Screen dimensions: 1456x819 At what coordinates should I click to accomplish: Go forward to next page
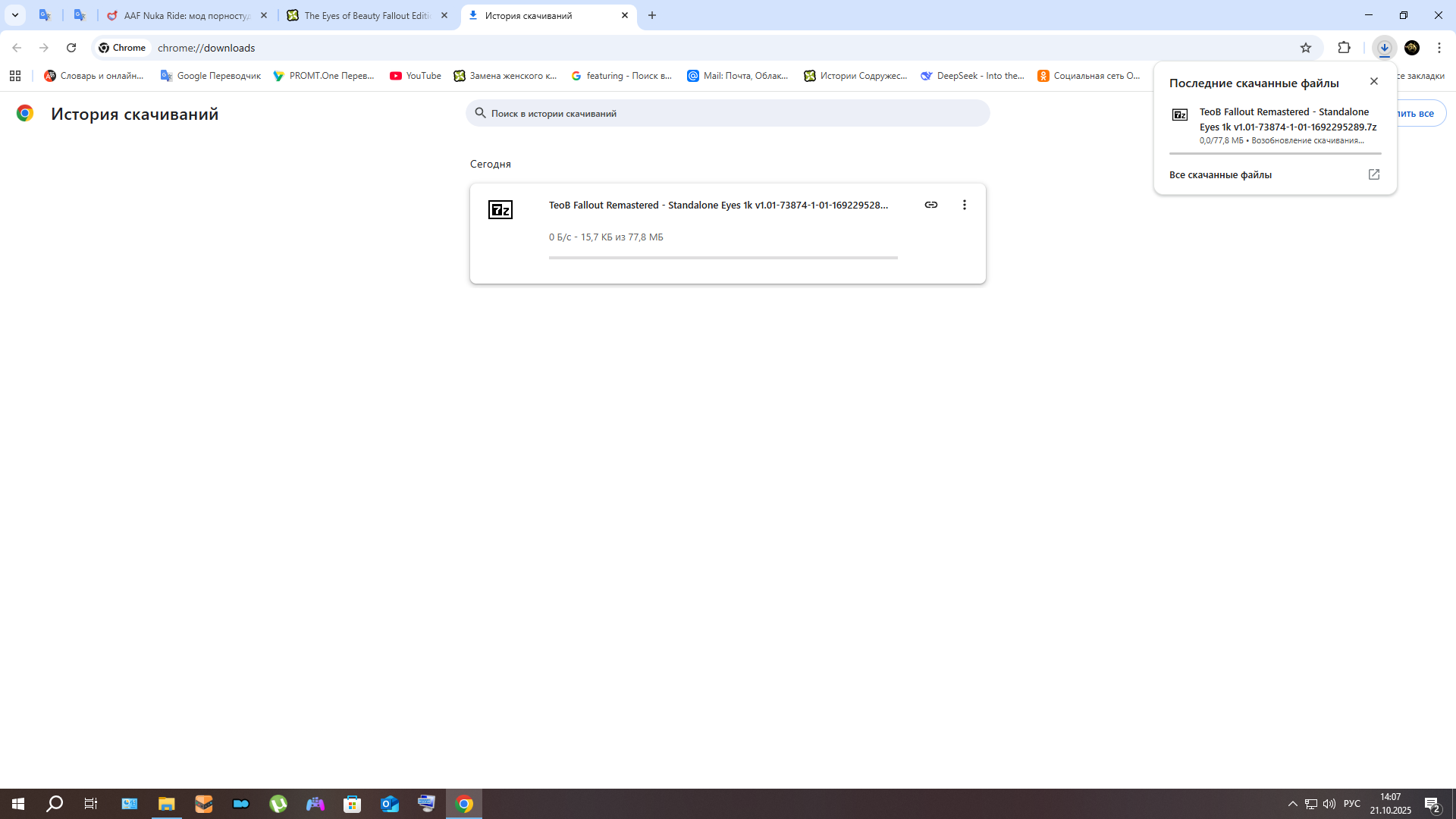point(44,48)
